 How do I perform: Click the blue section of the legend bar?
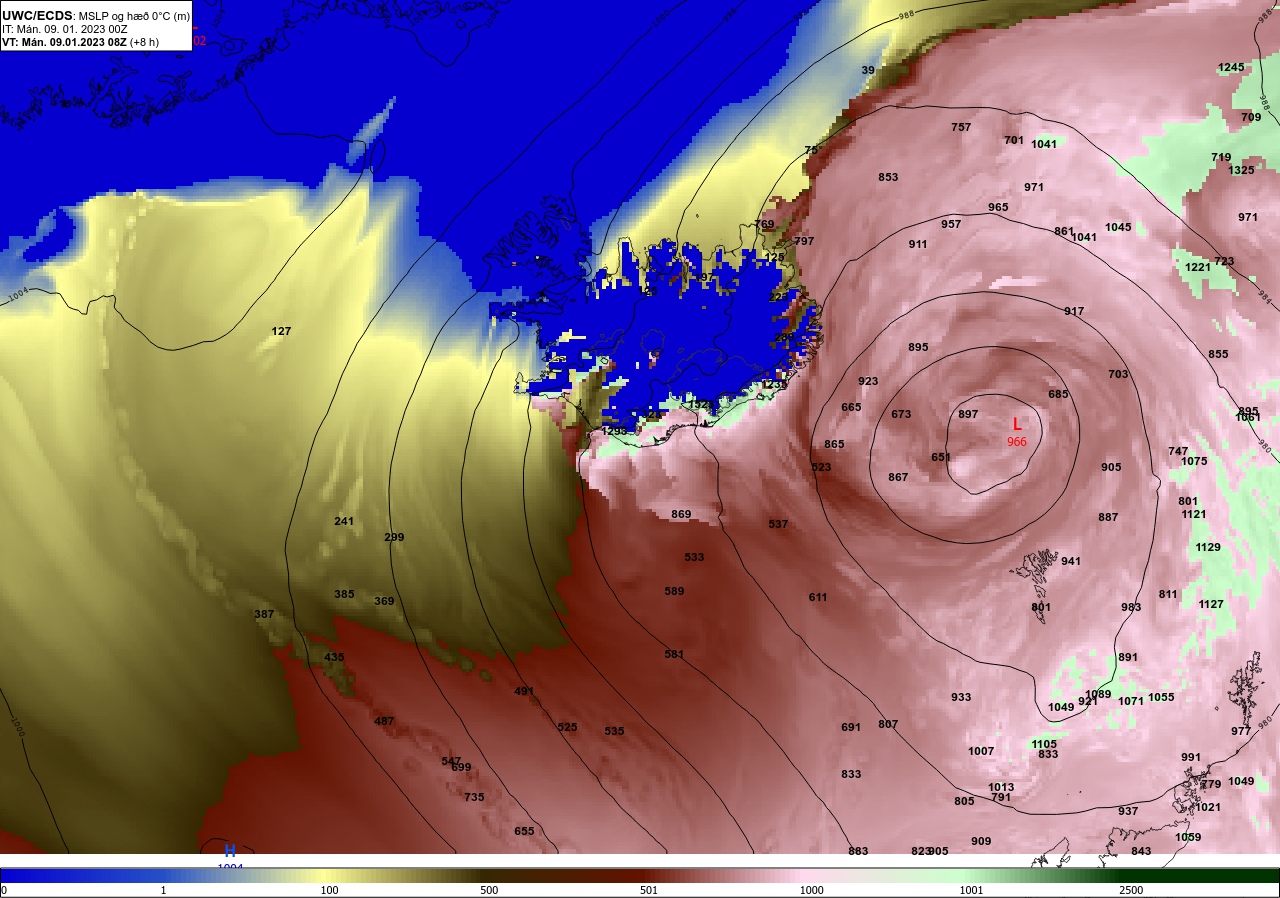pyautogui.click(x=80, y=875)
